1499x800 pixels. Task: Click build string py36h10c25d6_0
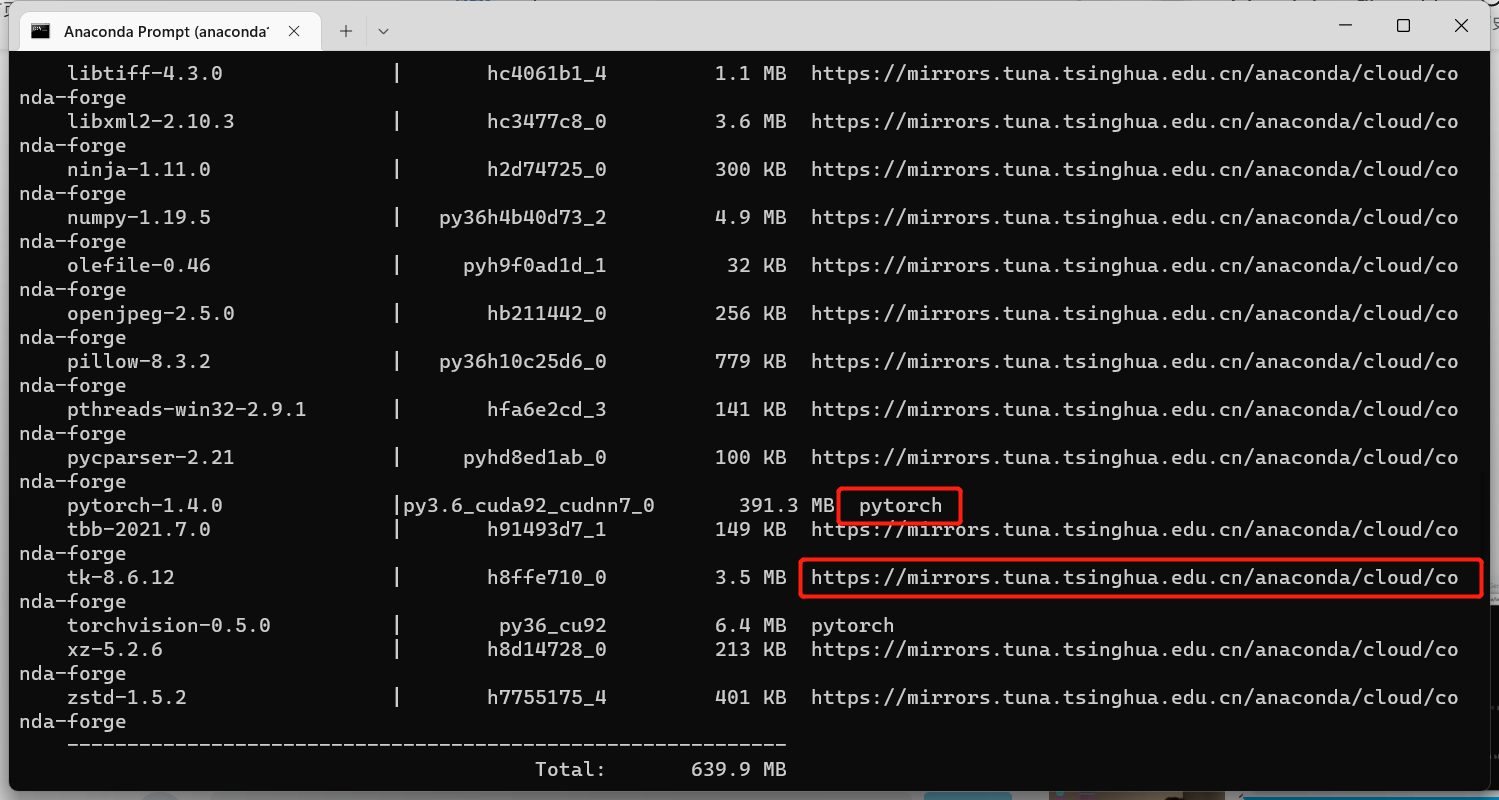[x=523, y=361]
